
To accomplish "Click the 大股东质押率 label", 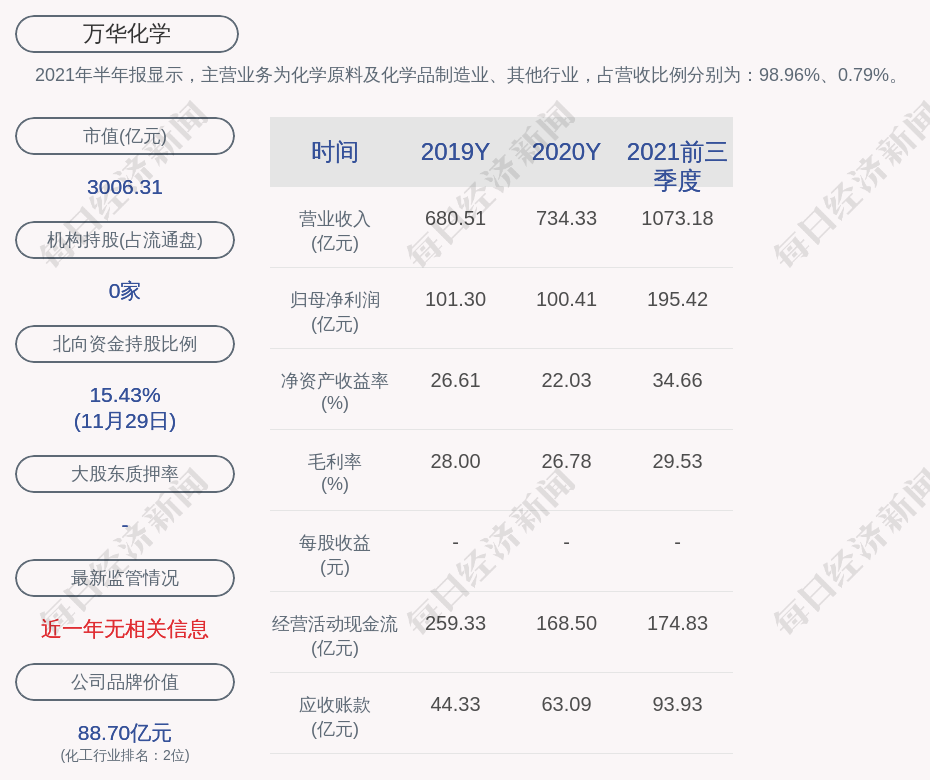I will pyautogui.click(x=125, y=474).
